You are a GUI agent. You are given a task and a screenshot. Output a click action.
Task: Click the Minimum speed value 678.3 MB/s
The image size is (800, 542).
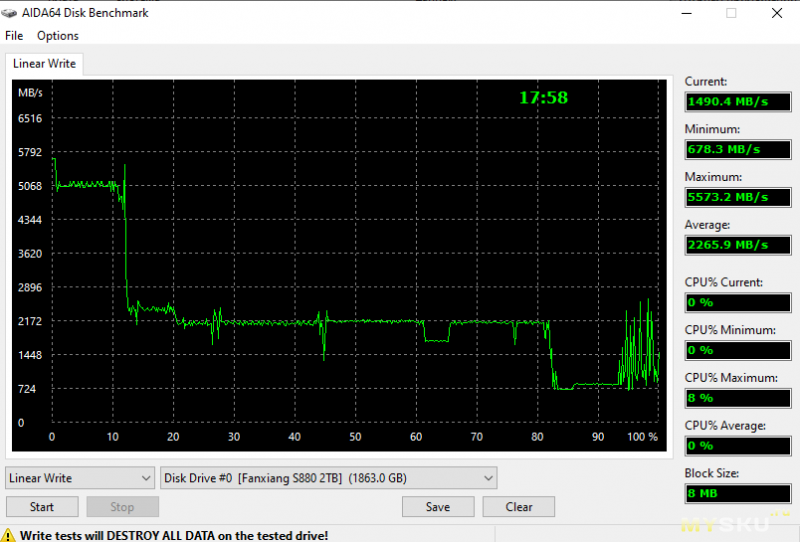click(738, 150)
